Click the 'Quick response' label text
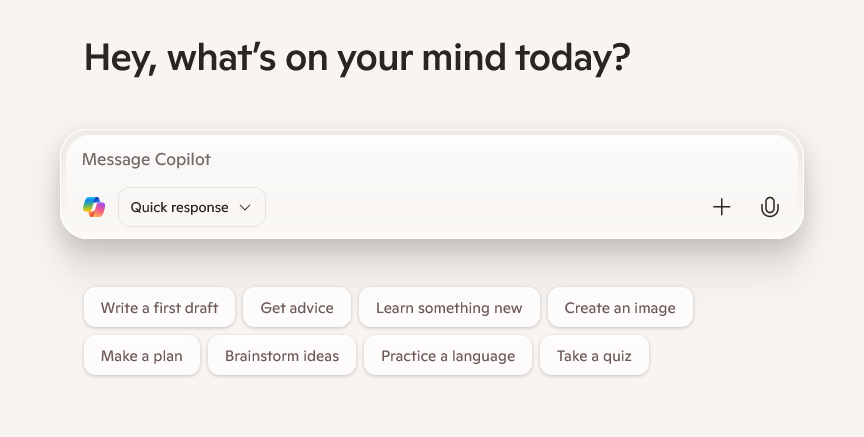Screen dimensions: 864x437 coord(179,207)
